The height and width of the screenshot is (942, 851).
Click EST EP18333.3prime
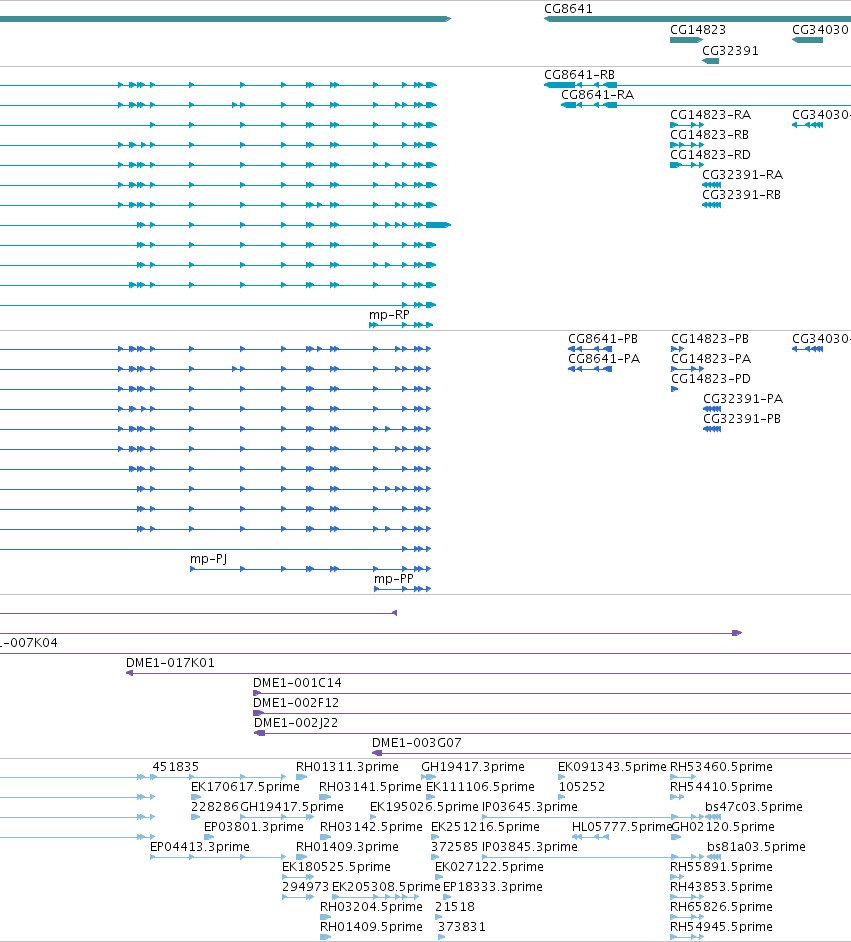tap(492, 887)
